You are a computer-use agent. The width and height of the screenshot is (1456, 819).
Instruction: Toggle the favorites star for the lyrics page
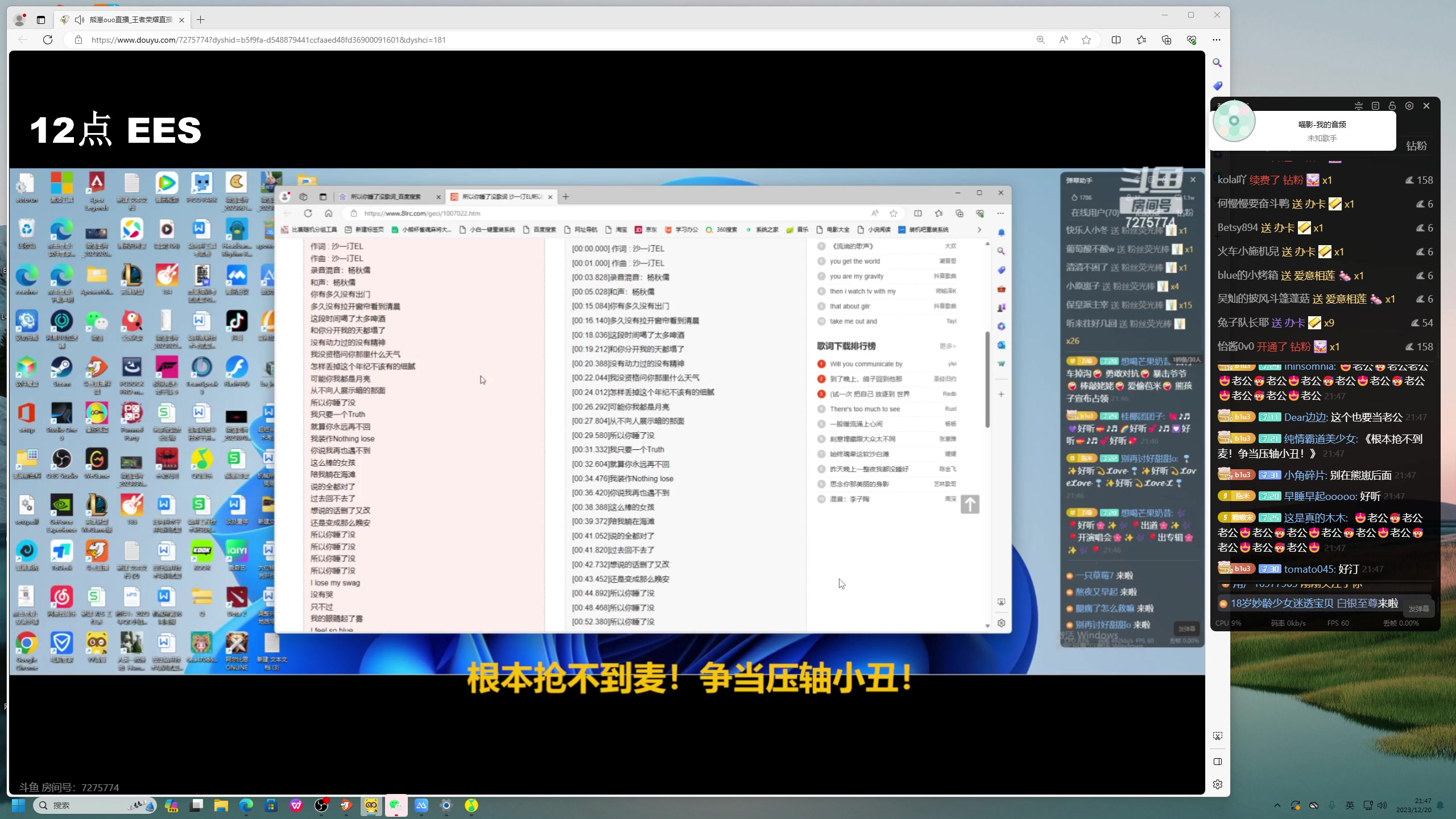pos(894,213)
